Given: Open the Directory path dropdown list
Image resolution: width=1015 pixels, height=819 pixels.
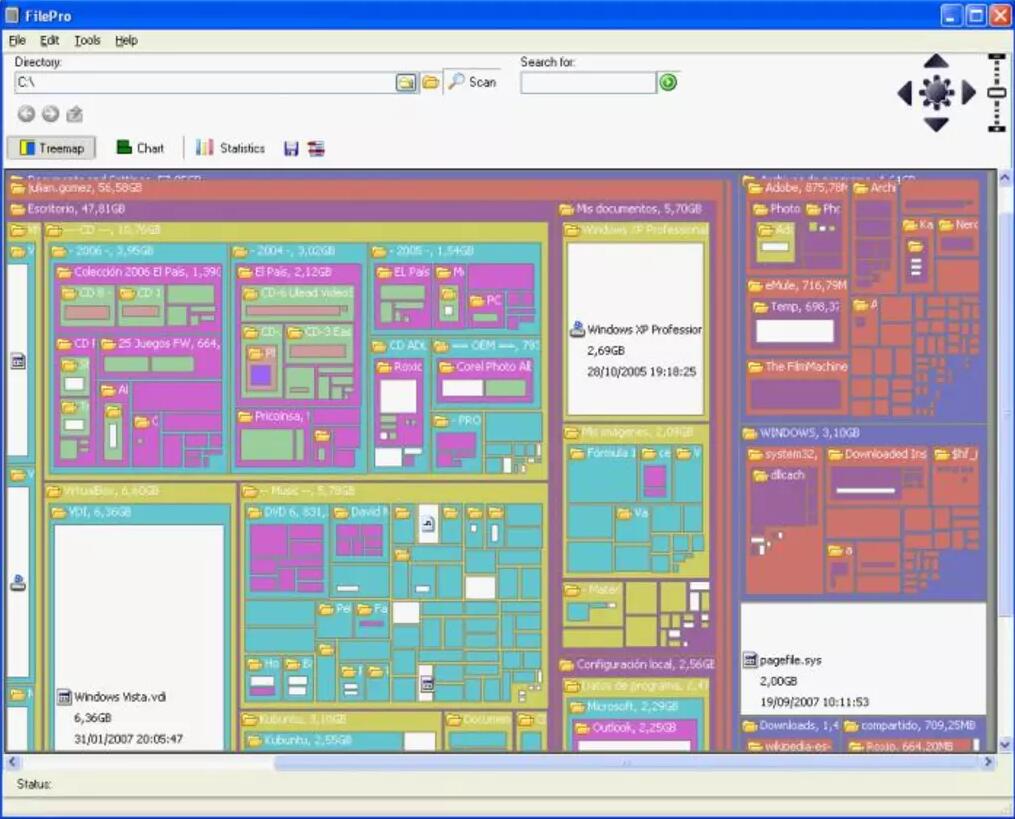Looking at the screenshot, I should tap(406, 83).
